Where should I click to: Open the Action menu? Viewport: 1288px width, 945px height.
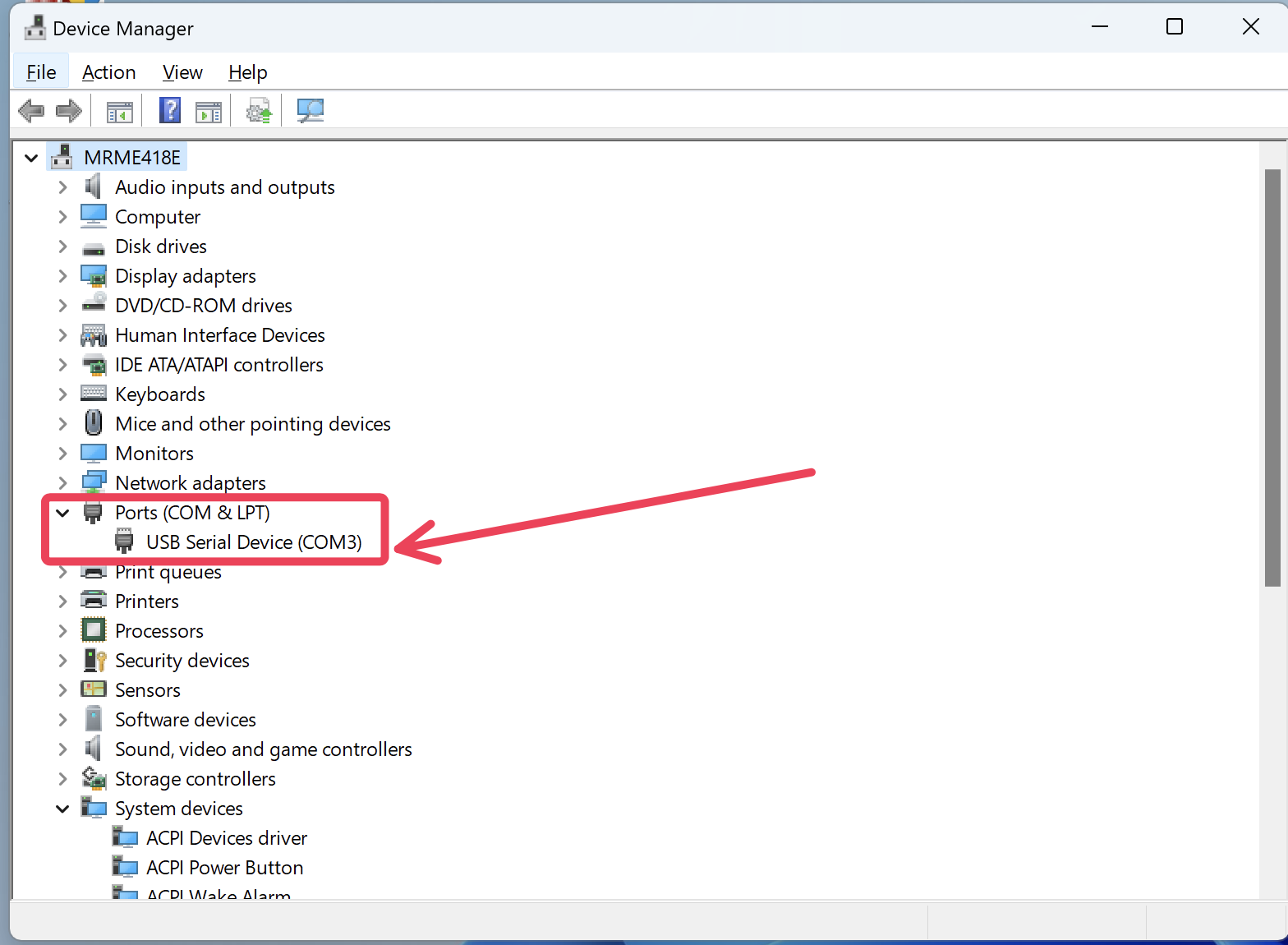[x=108, y=72]
